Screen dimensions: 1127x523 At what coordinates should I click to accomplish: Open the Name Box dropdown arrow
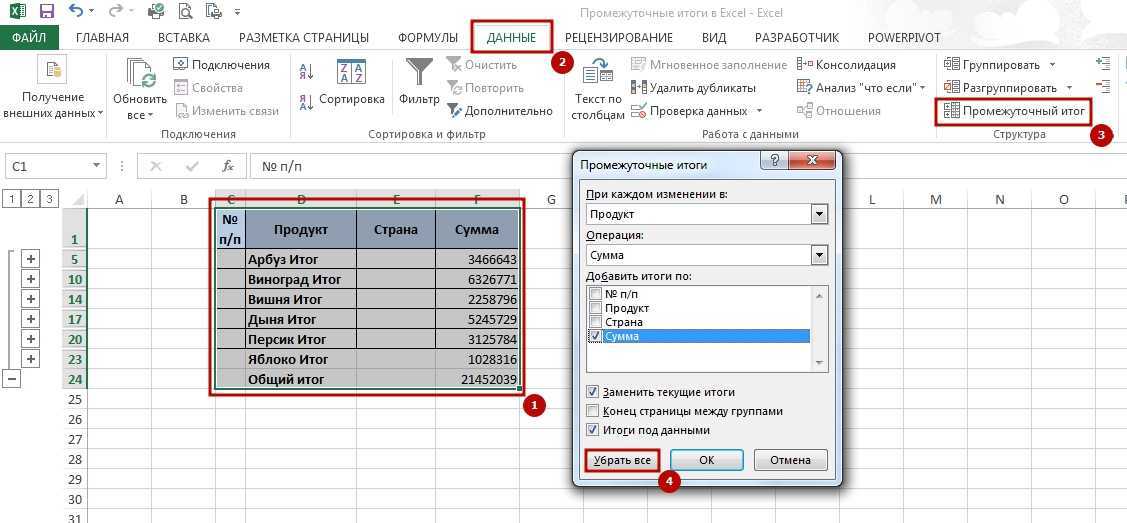pyautogui.click(x=96, y=166)
